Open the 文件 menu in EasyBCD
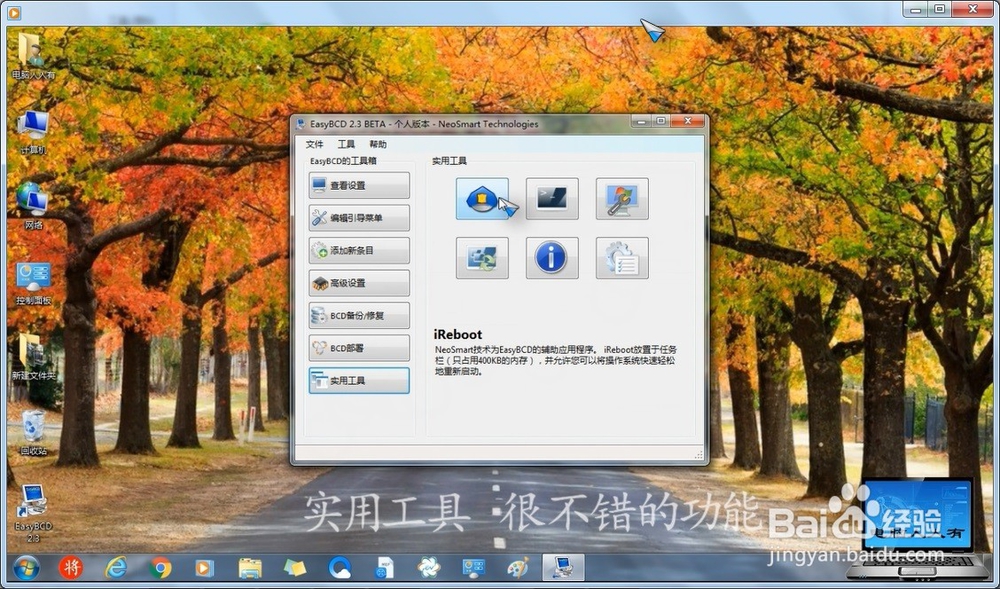 [x=314, y=144]
